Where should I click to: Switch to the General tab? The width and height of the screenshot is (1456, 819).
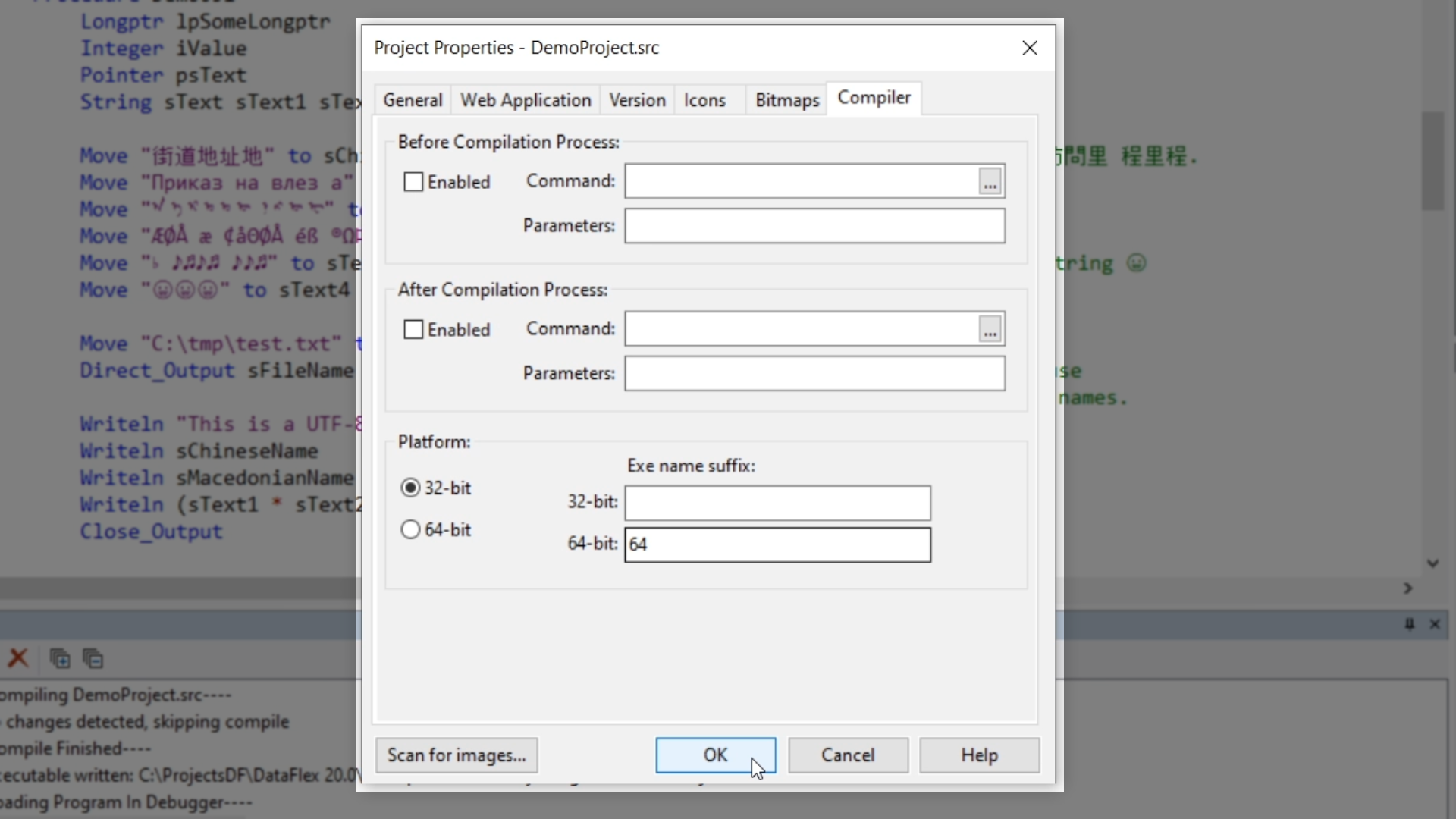[x=413, y=100]
